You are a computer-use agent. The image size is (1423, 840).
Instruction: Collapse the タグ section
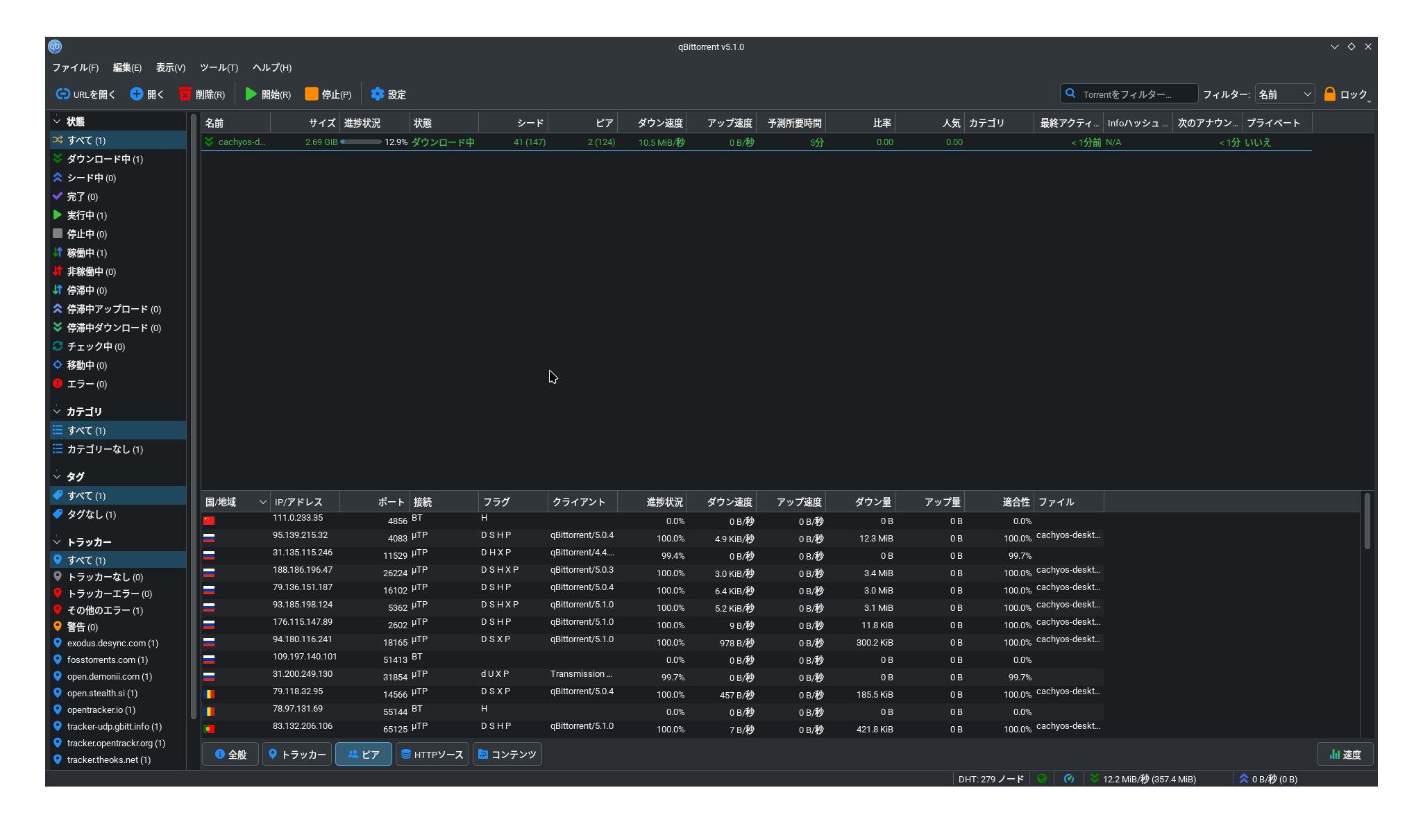(x=57, y=477)
